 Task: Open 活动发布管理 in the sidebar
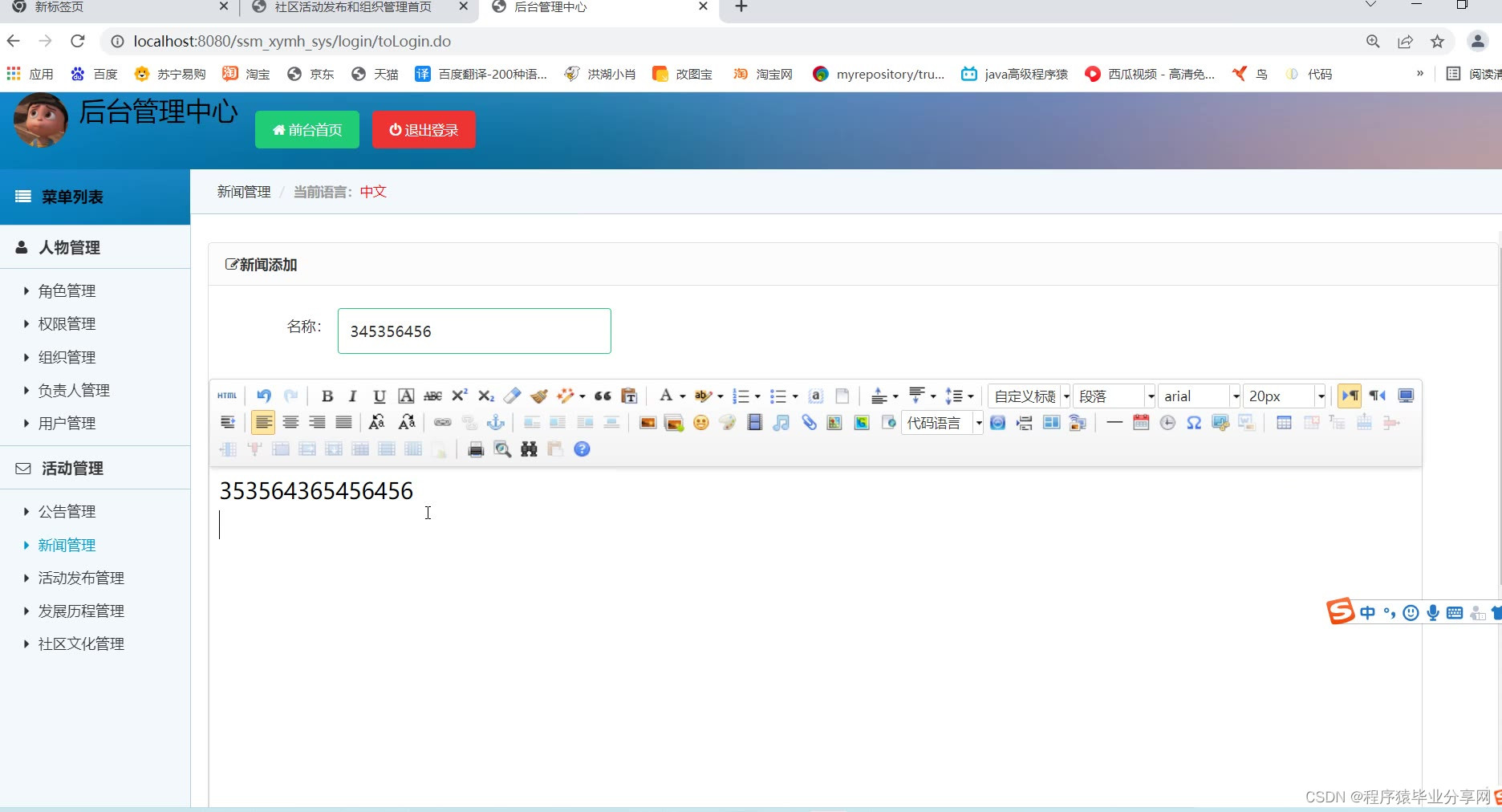(x=81, y=579)
